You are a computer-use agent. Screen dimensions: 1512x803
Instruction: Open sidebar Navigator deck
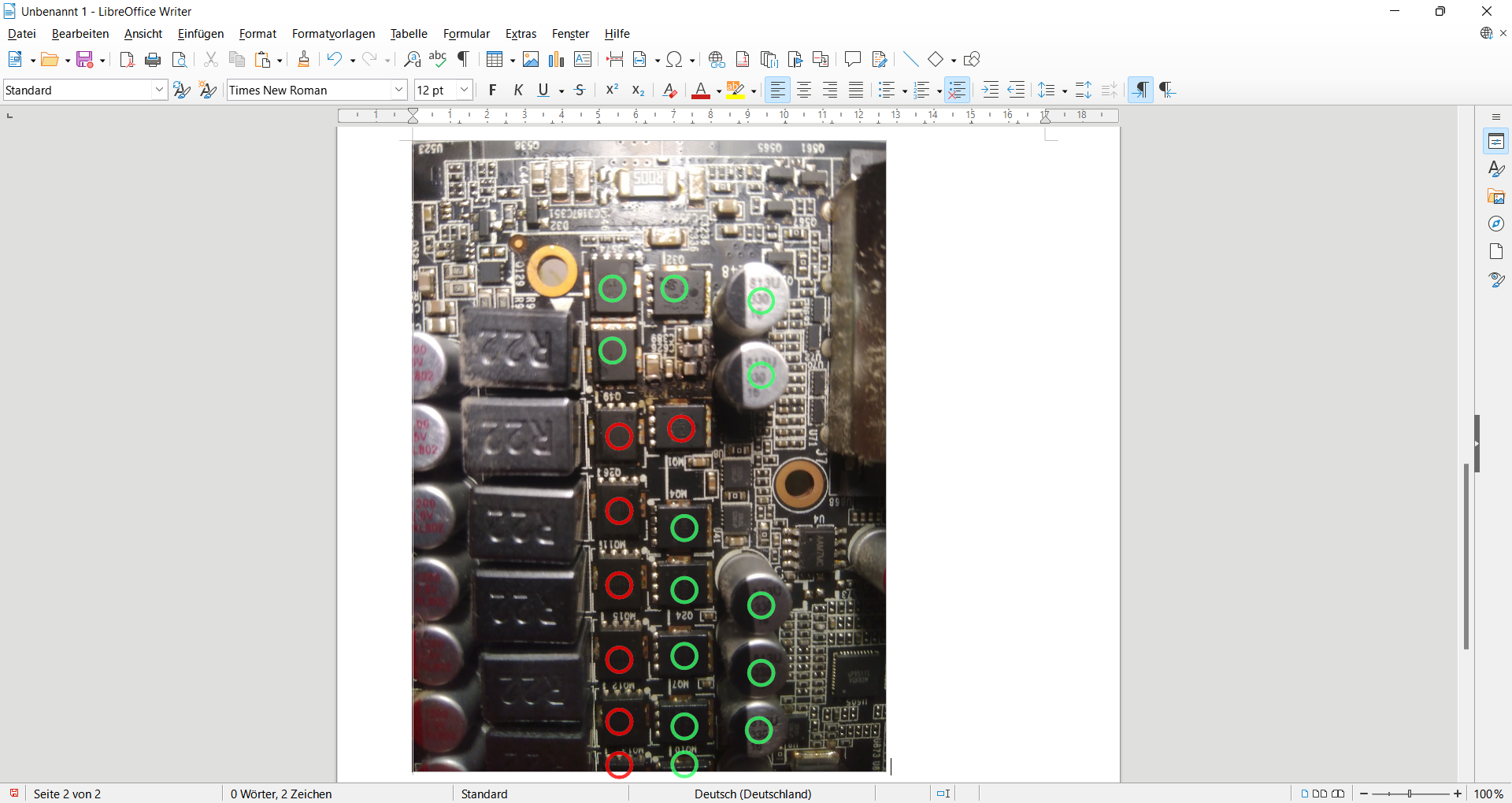coord(1496,224)
